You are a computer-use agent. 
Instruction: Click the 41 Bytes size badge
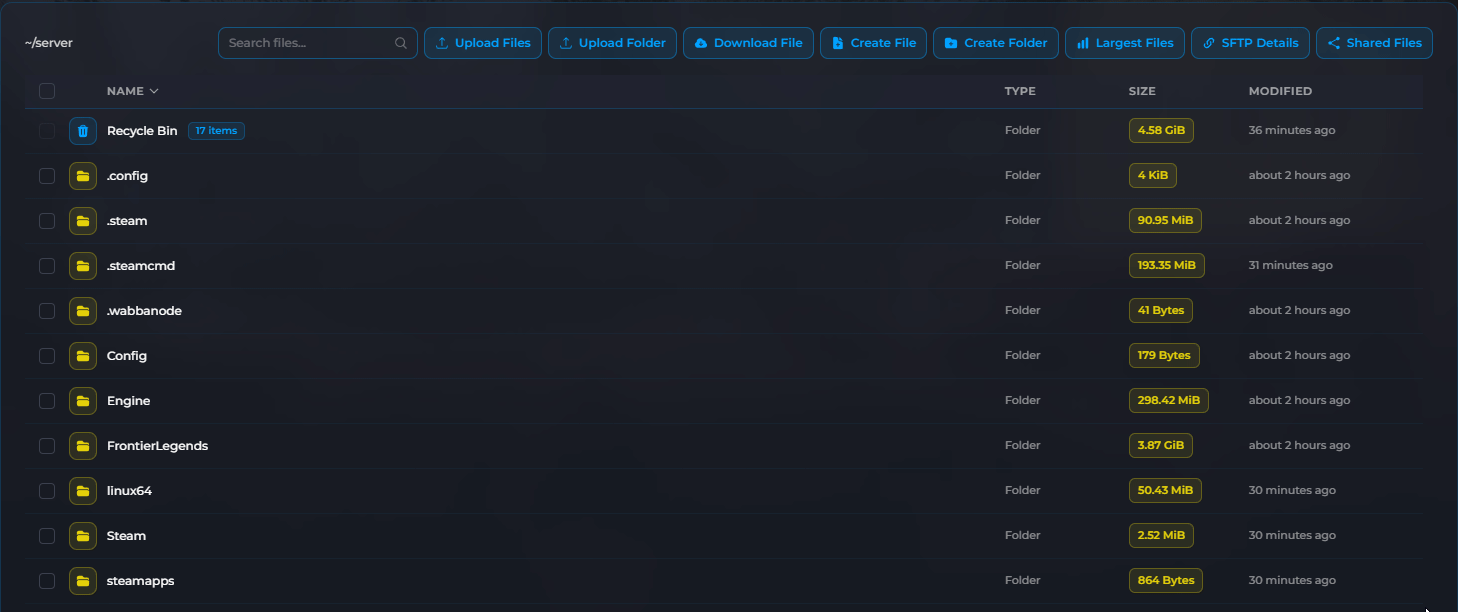1161,311
